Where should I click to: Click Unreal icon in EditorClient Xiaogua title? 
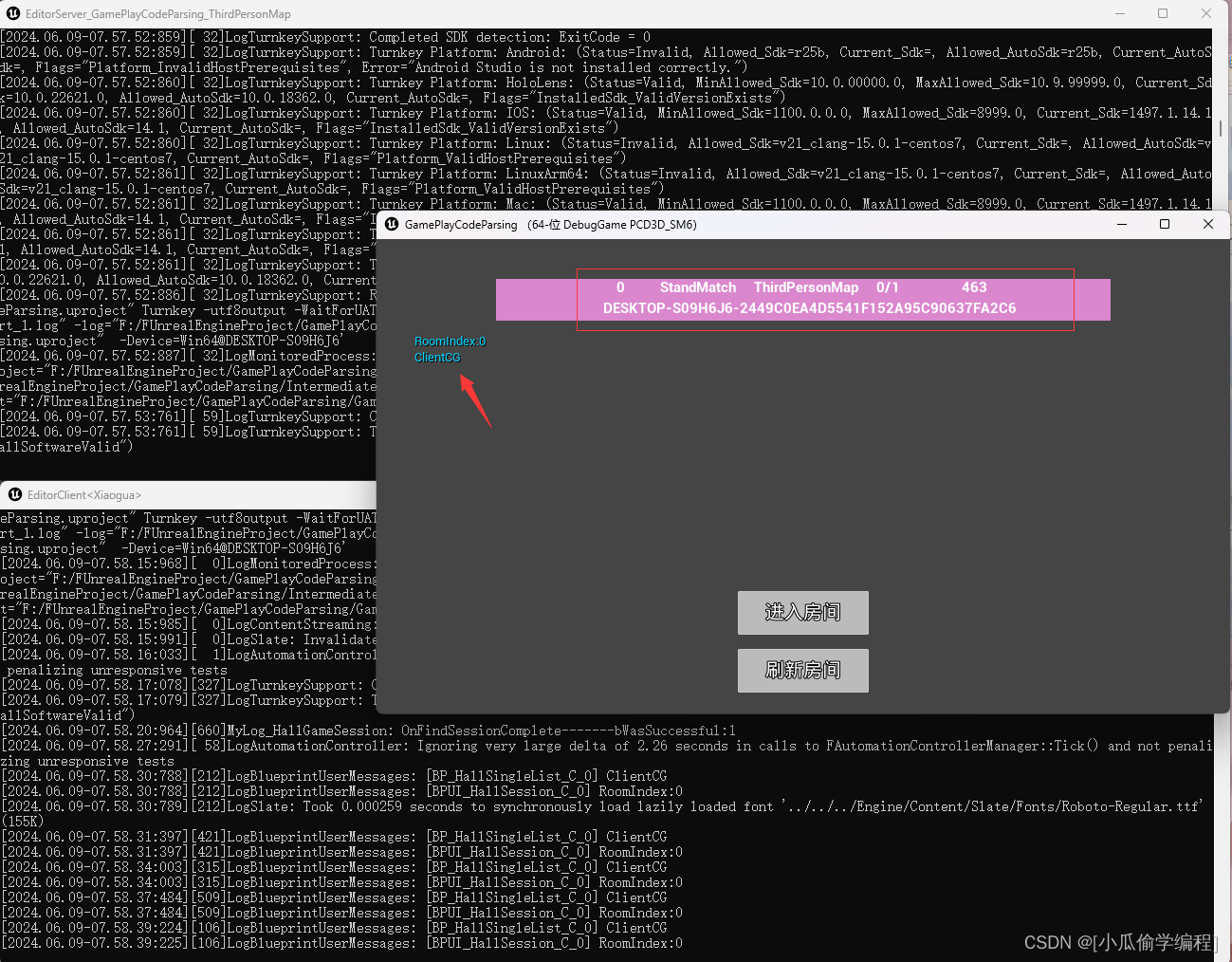tap(15, 494)
